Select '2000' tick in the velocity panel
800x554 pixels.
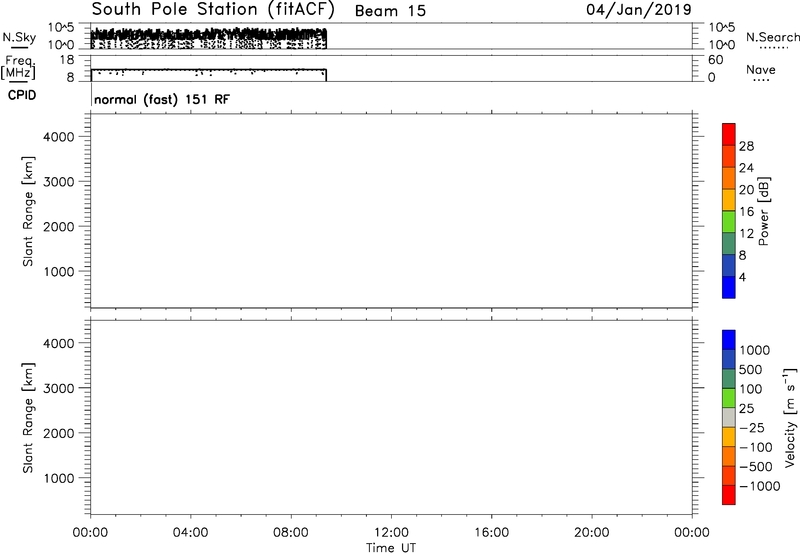59,433
